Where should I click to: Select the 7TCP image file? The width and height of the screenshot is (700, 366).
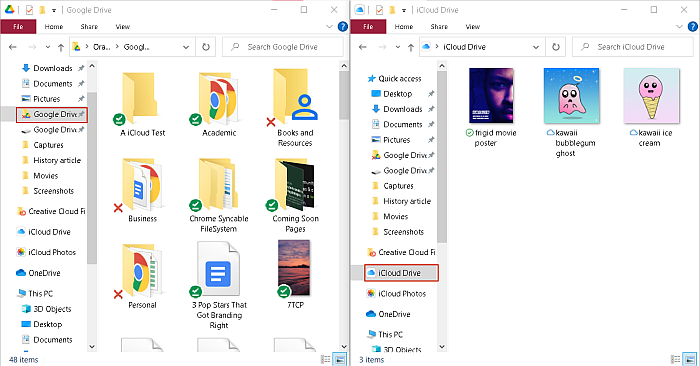point(295,274)
